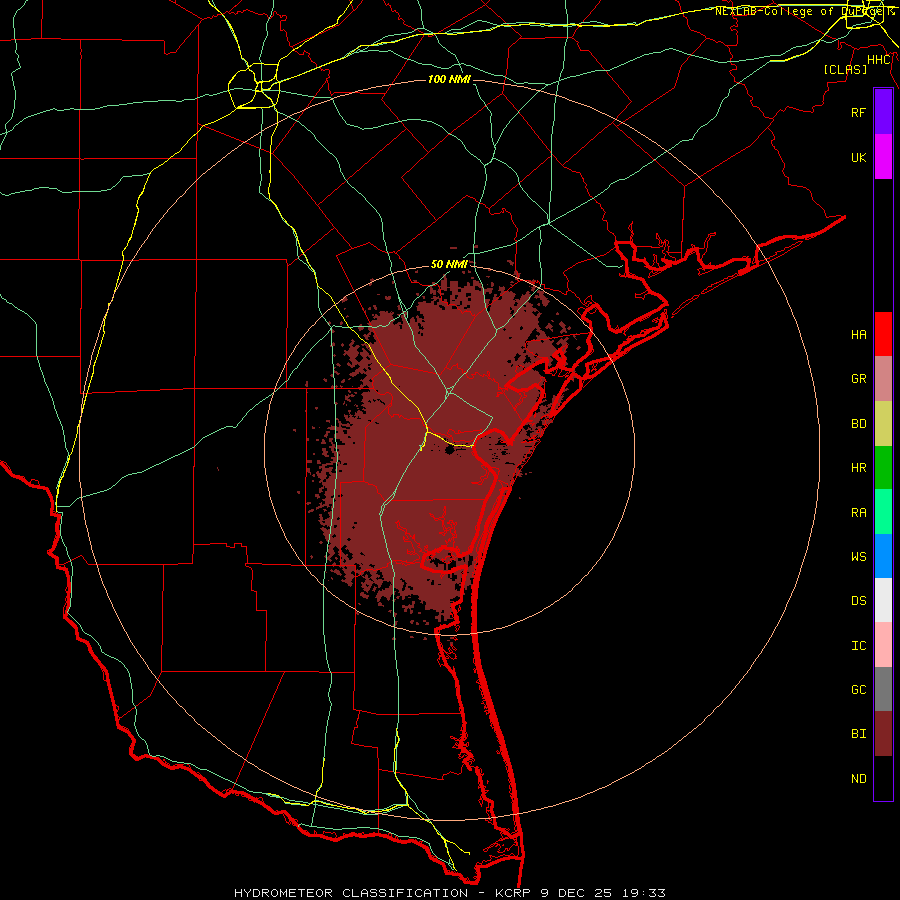Screen dimensions: 900x900
Task: Click the WS blue legend swatch
Action: (x=883, y=556)
